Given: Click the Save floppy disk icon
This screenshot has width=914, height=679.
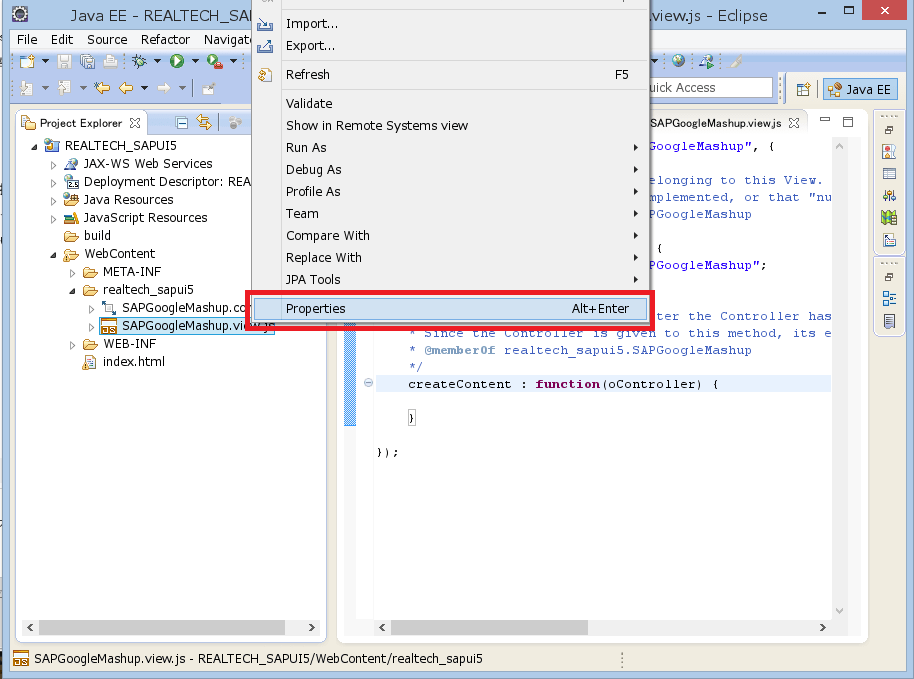Looking at the screenshot, I should click(64, 61).
